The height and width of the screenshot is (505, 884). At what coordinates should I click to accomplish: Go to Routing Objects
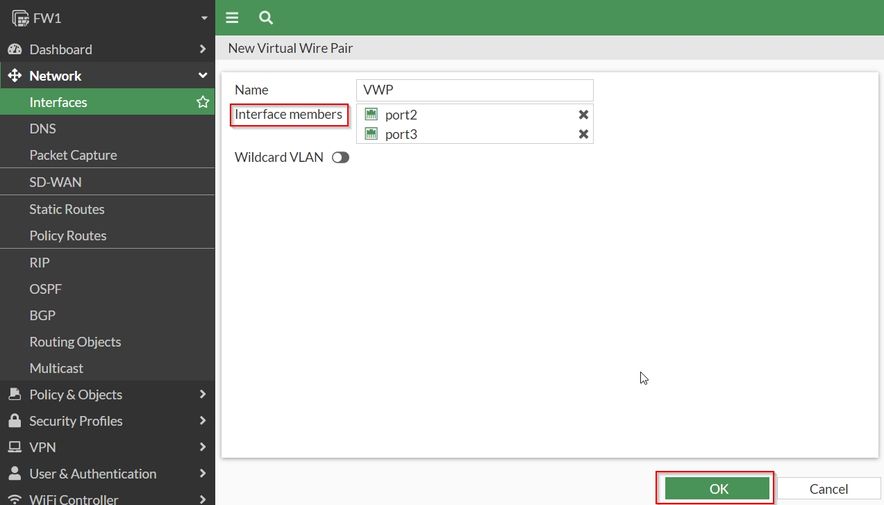(x=107, y=342)
